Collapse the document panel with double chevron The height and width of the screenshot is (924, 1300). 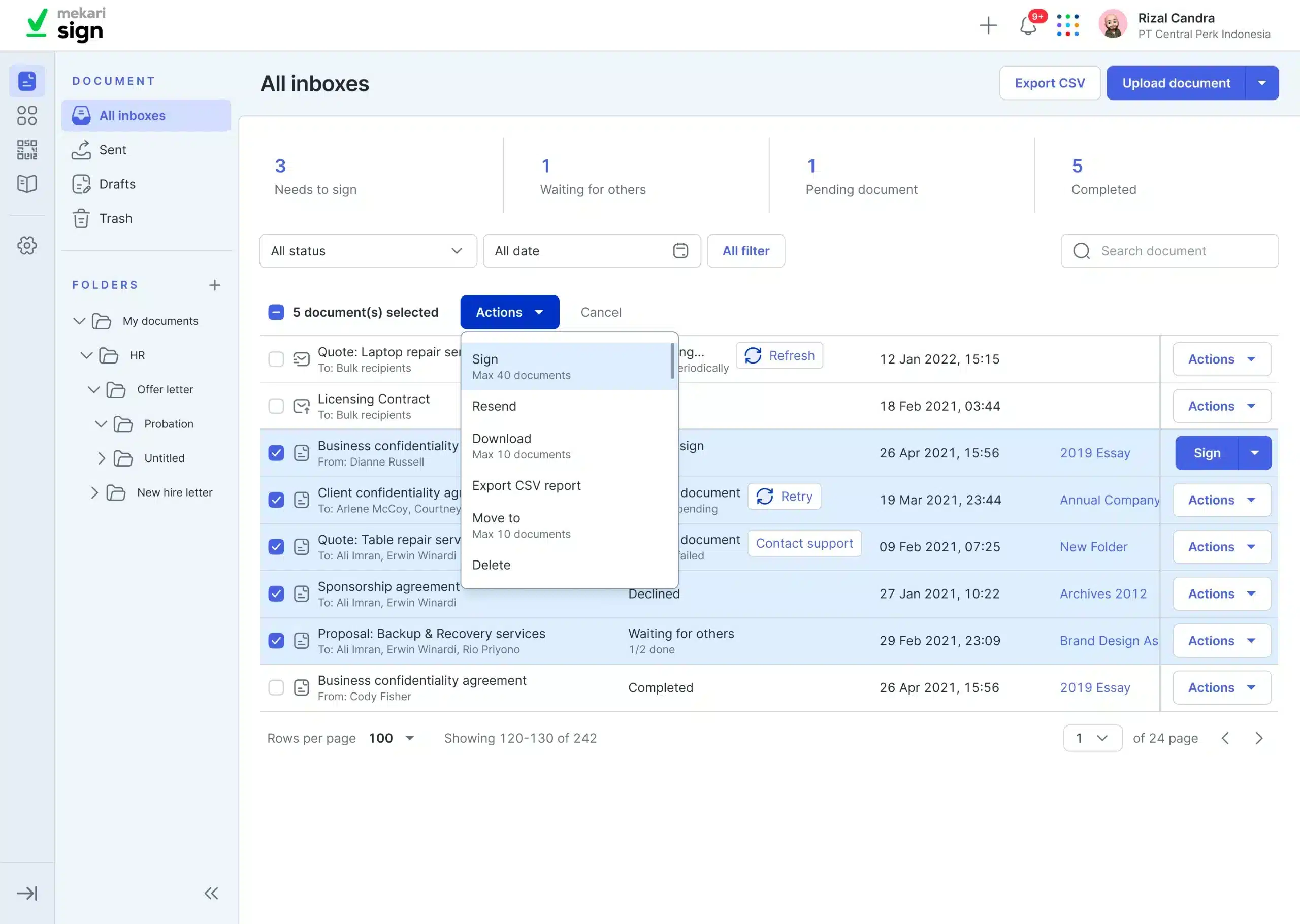(211, 893)
